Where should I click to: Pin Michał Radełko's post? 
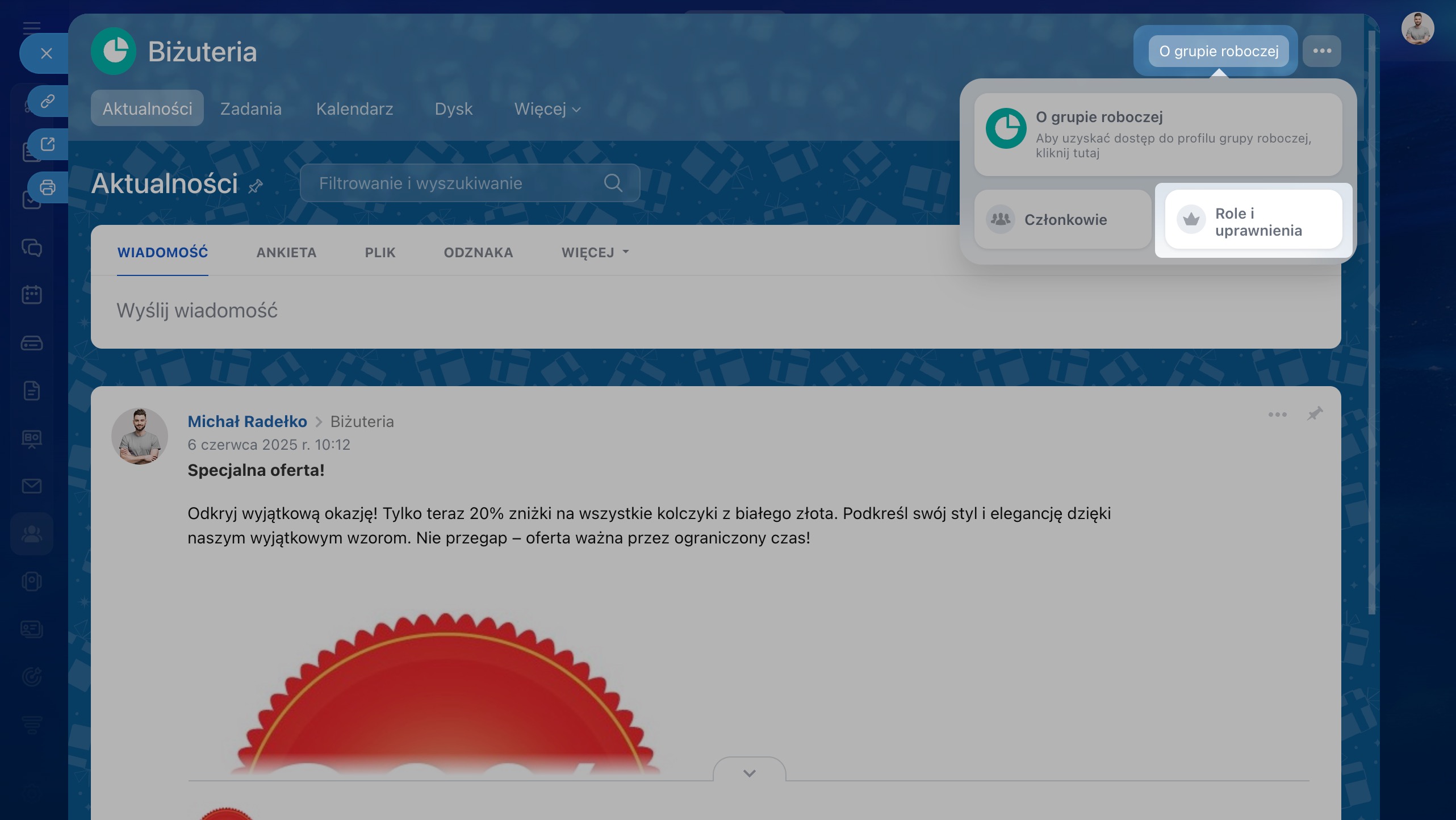point(1315,413)
